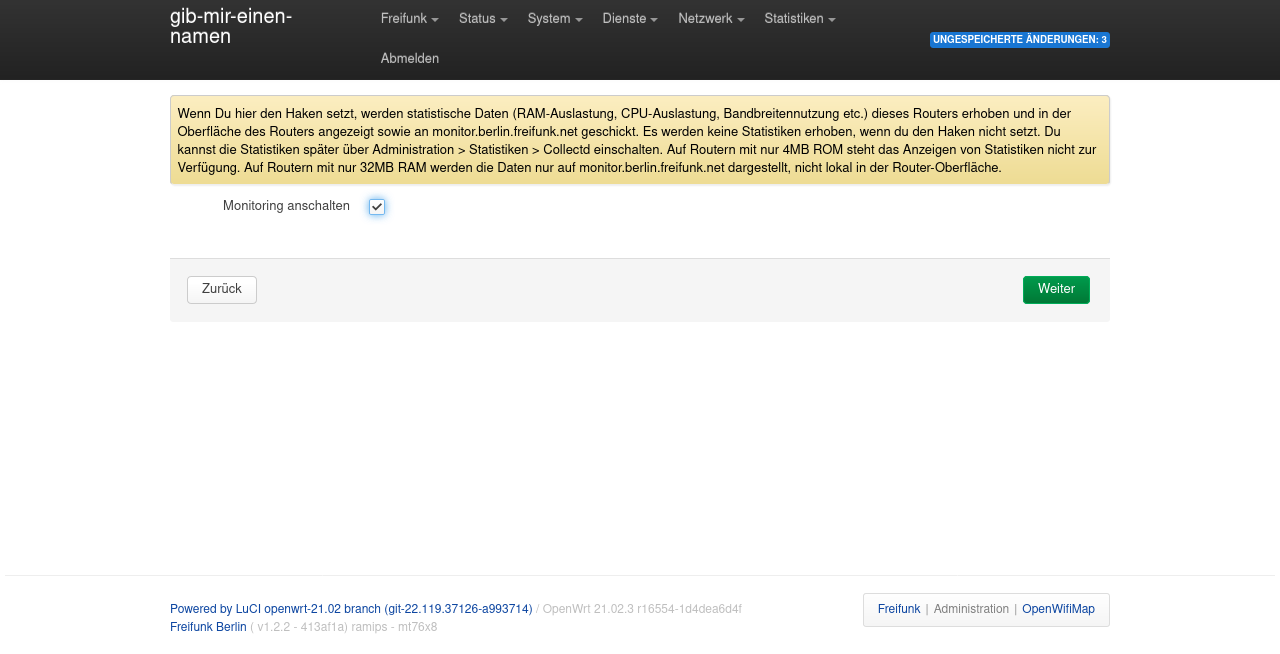Screen dimensions: 1280x654
Task: Follow the Freifunk Berlin footer link
Action: (x=208, y=627)
